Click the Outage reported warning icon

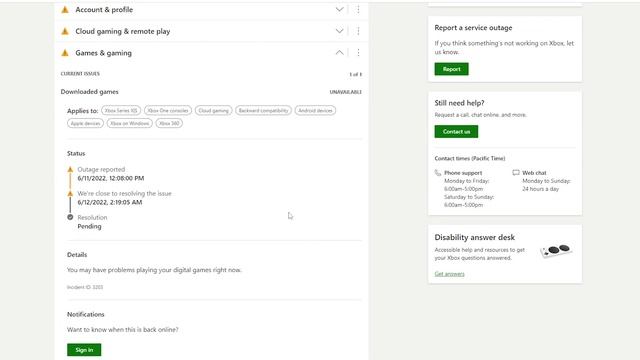(x=70, y=169)
